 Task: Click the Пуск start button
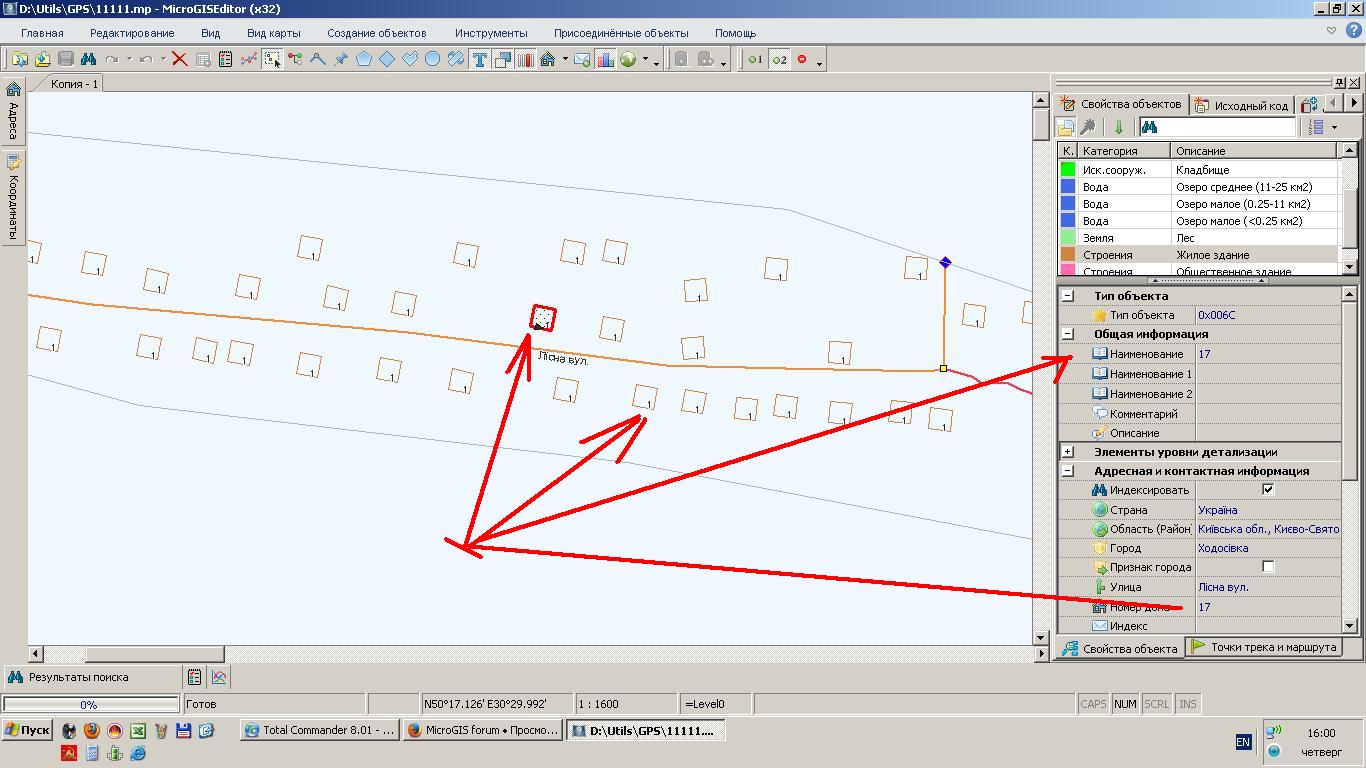27,730
